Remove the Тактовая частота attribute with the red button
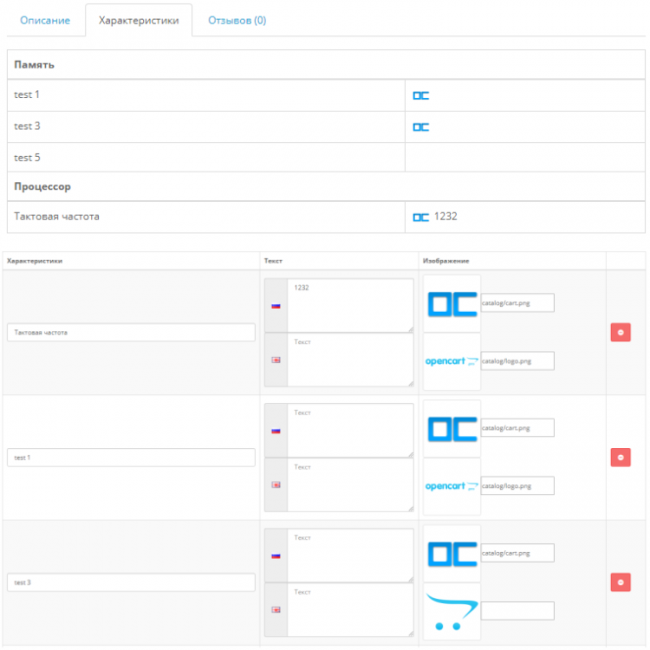This screenshot has height=650, width=650. coord(620,332)
